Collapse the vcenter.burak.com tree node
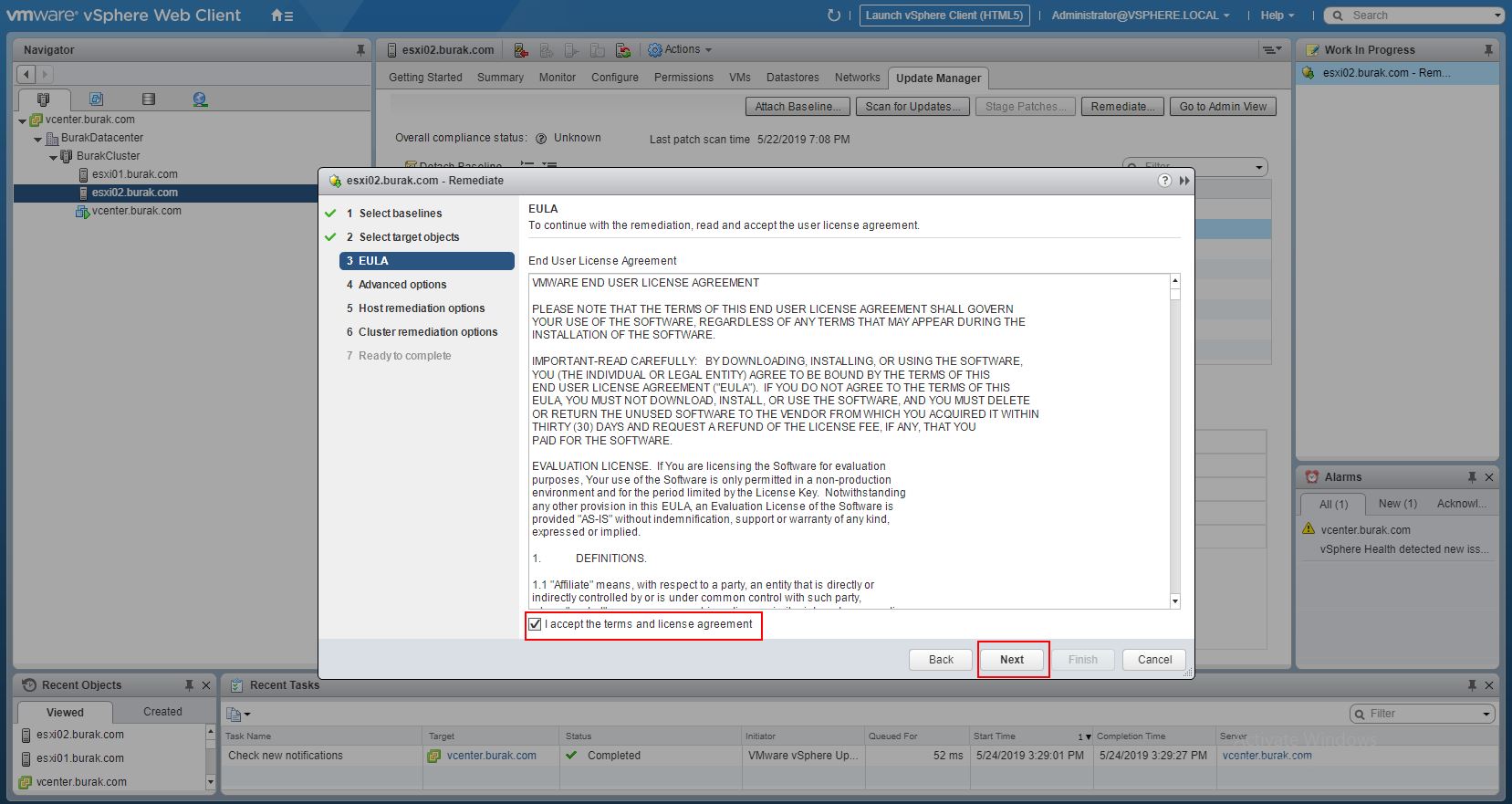Image resolution: width=1512 pixels, height=804 pixels. 23,120
